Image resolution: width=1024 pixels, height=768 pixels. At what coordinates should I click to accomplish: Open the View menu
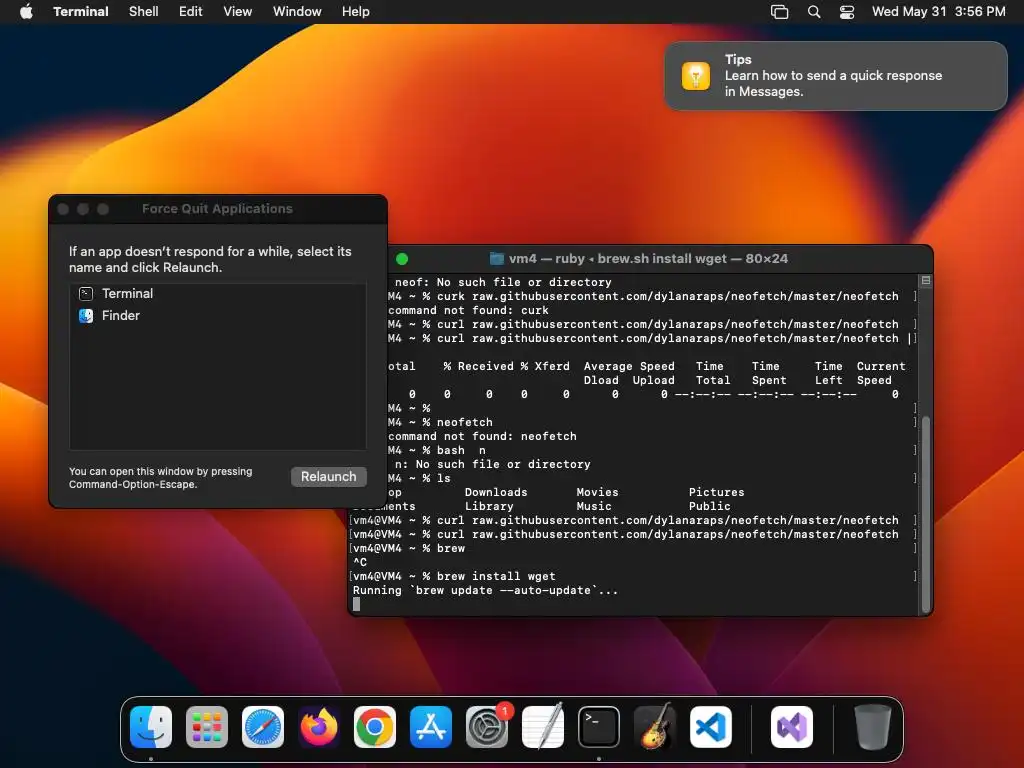coord(237,11)
